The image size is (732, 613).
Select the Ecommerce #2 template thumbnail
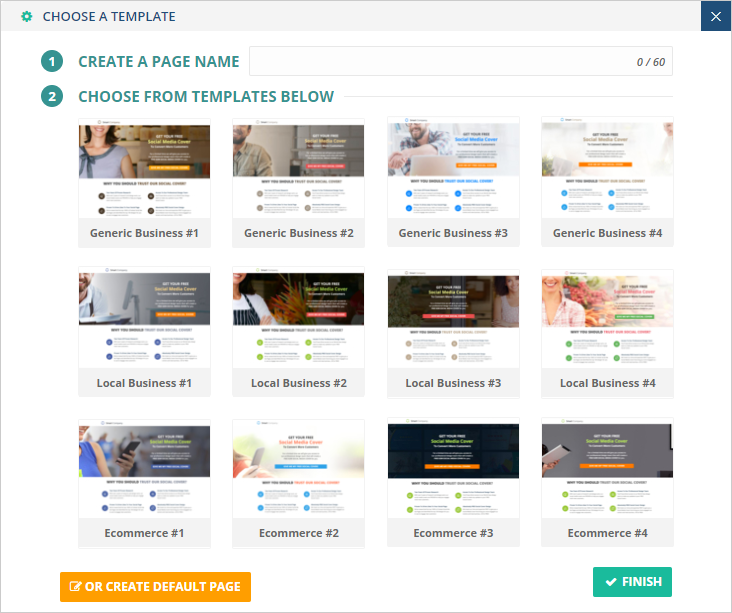[299, 469]
